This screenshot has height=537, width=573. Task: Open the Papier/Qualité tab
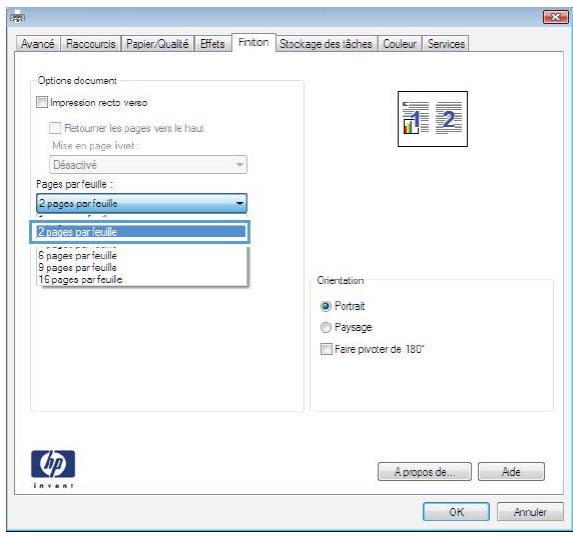(x=158, y=44)
